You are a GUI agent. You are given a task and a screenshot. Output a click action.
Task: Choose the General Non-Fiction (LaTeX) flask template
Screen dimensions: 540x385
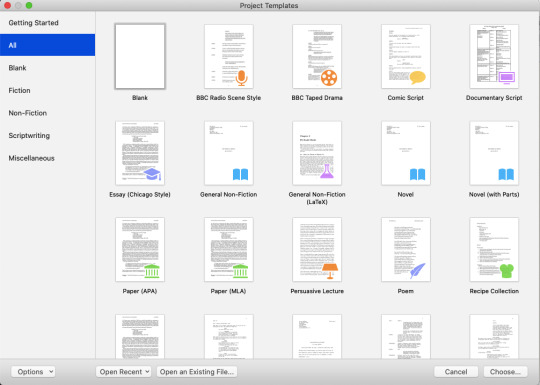click(x=317, y=153)
